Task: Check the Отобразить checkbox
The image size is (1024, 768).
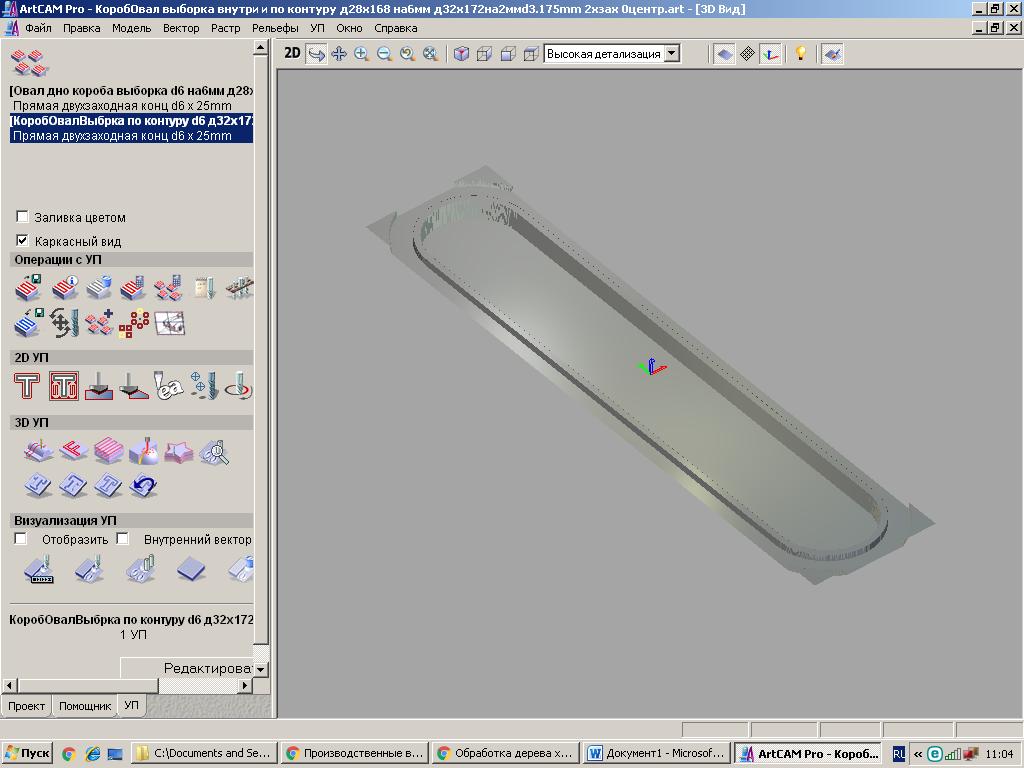Action: 21,539
